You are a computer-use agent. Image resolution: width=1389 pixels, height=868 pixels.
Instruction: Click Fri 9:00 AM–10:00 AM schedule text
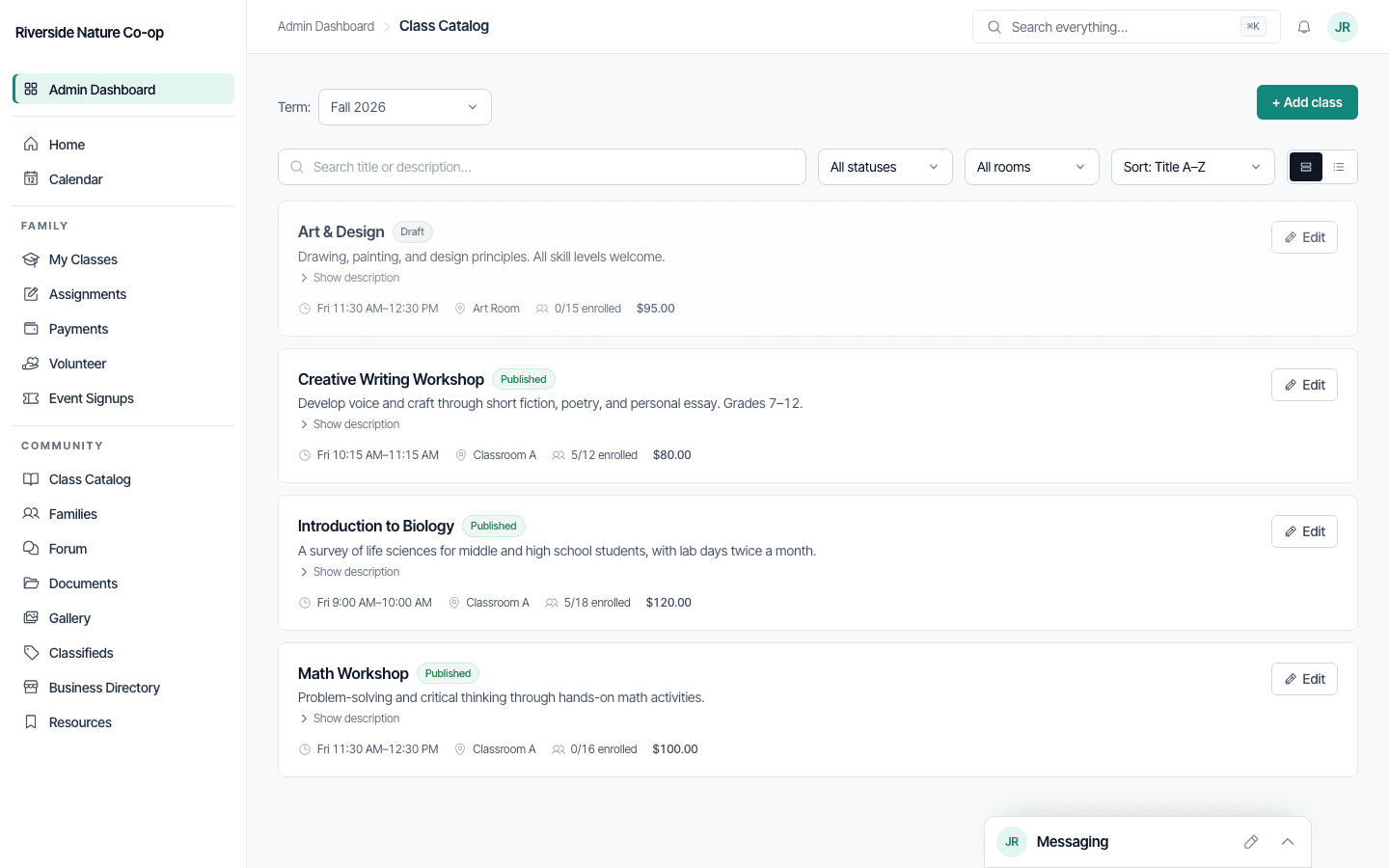pos(374,603)
